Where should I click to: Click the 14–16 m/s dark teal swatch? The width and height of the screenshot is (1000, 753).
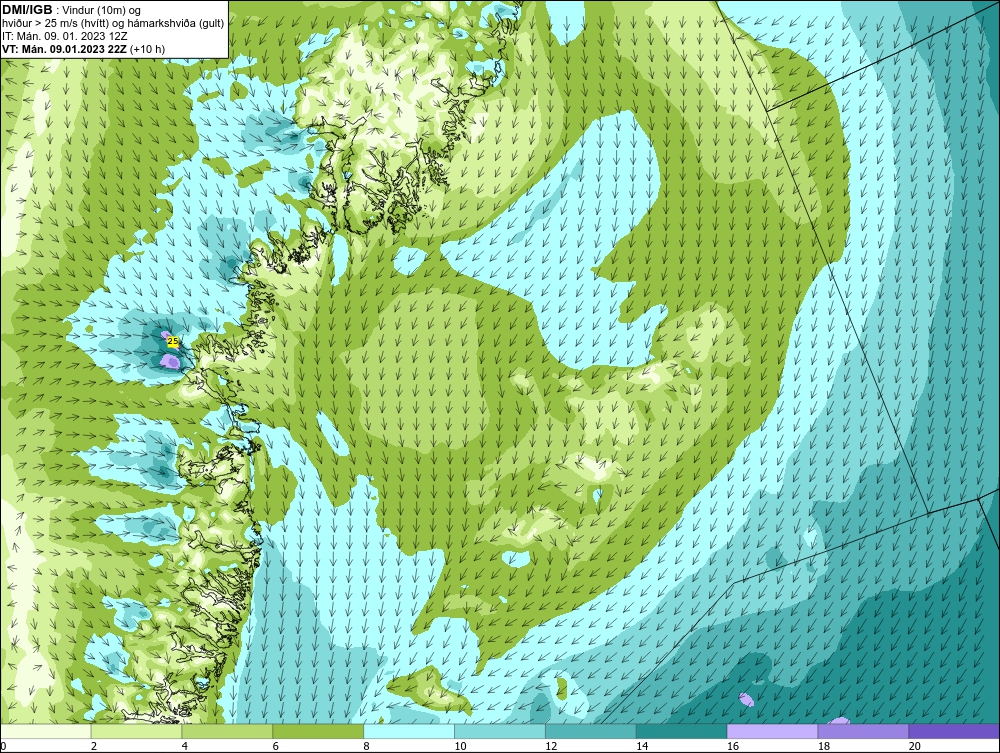pyautogui.click(x=682, y=731)
